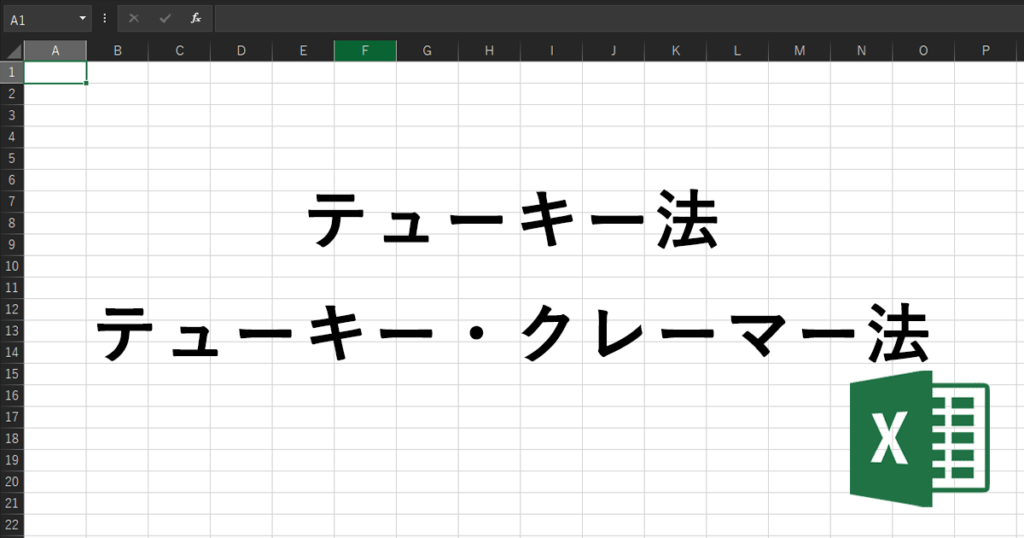Click the Select All corner triangle

(x=12, y=51)
